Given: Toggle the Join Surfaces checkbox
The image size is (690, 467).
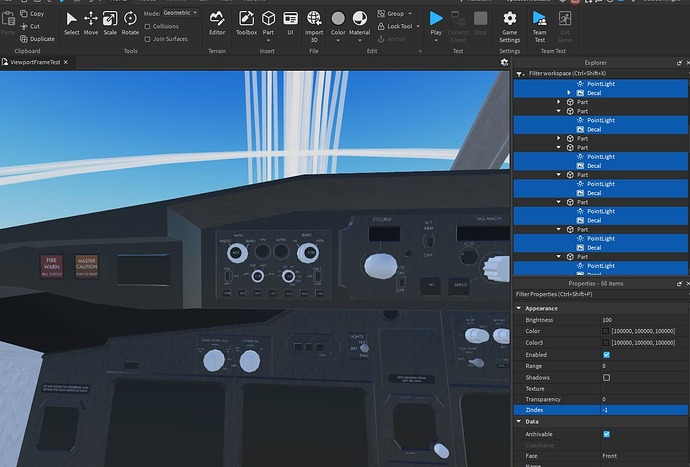Looking at the screenshot, I should (x=149, y=39).
